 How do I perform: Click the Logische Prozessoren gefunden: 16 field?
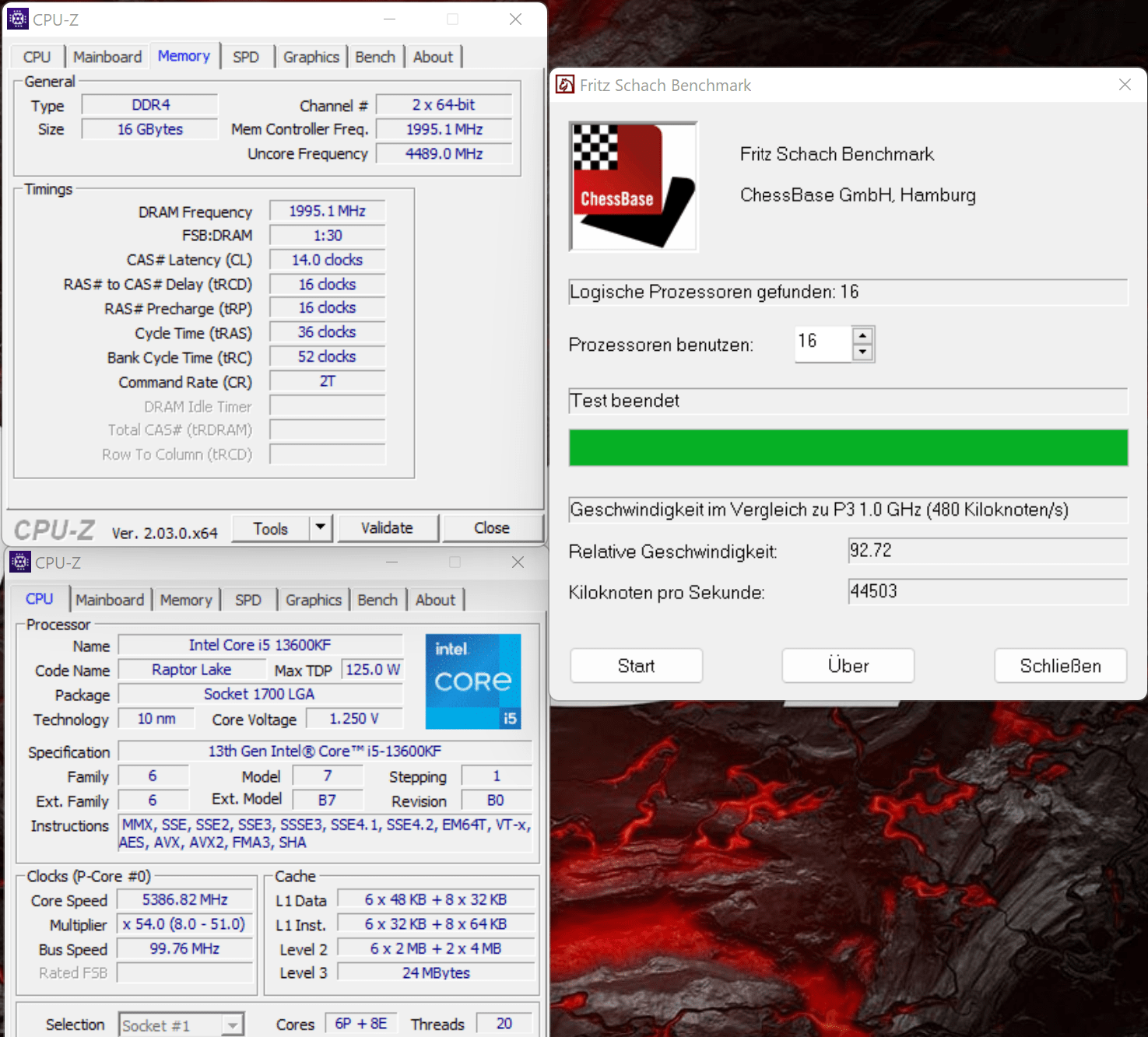[x=848, y=292]
